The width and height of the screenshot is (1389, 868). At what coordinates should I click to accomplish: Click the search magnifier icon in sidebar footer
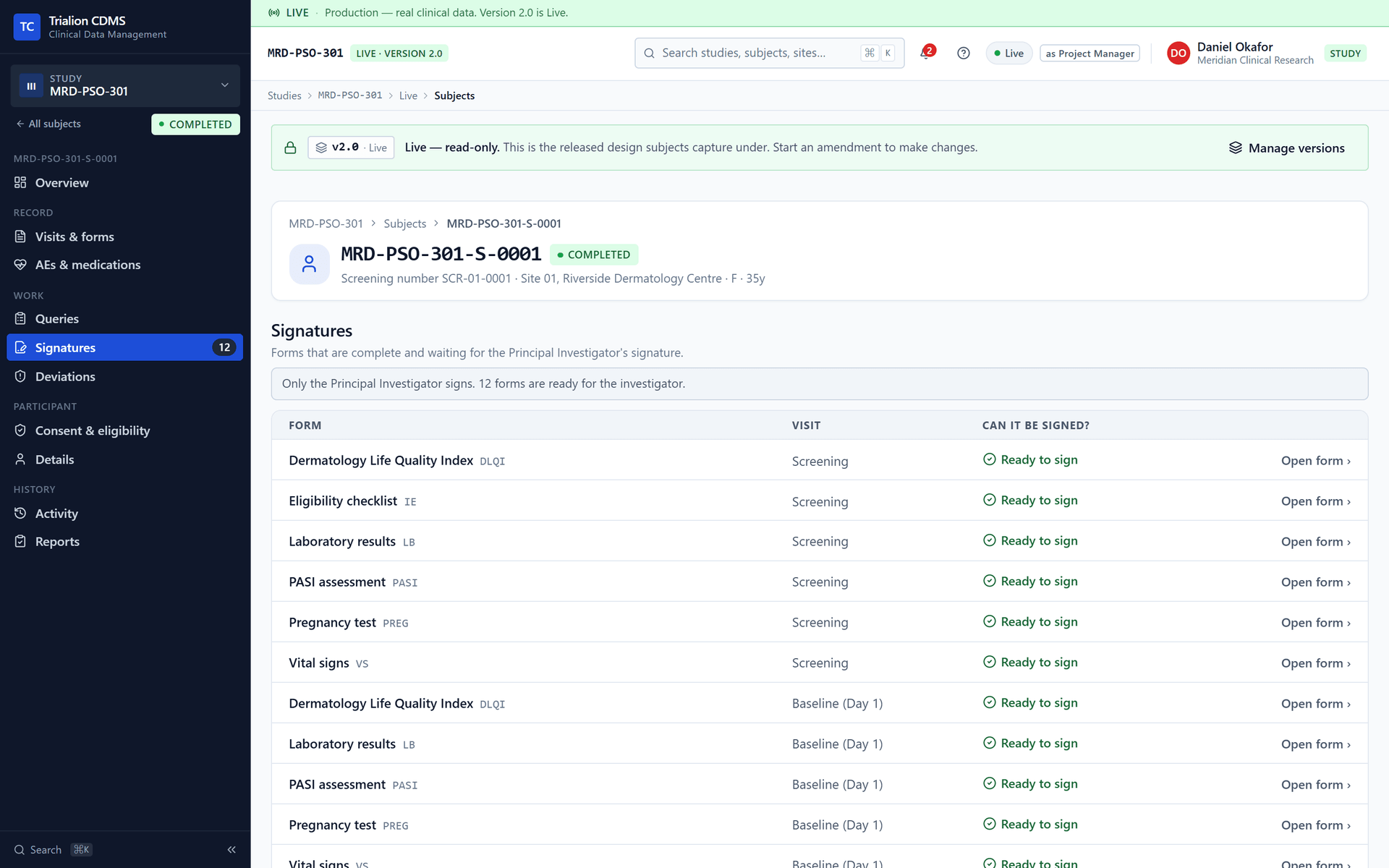20,850
